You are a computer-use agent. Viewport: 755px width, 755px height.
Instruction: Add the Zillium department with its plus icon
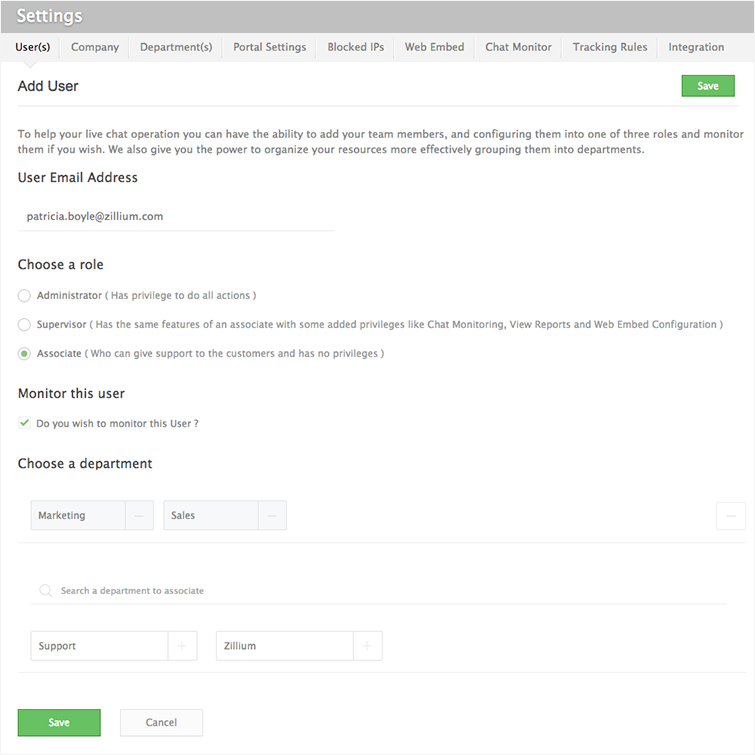coord(367,647)
